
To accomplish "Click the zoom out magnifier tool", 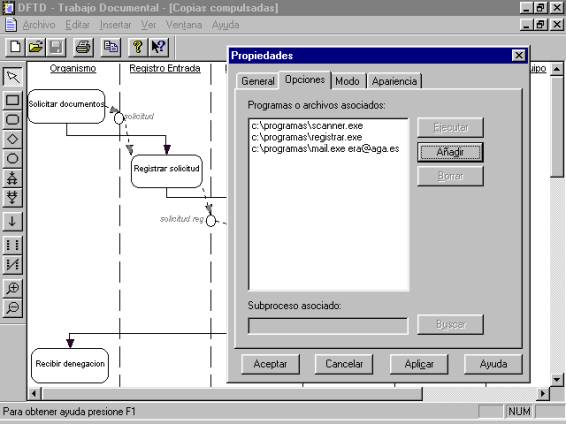I will pos(13,308).
